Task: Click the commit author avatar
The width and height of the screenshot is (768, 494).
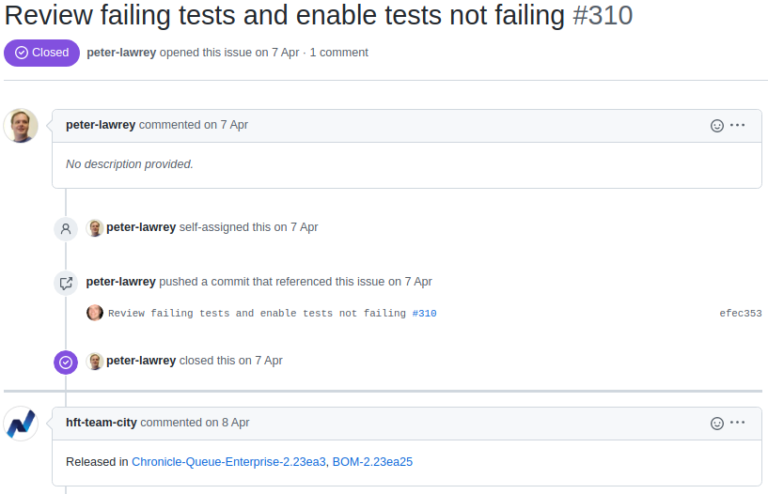Action: click(x=95, y=312)
